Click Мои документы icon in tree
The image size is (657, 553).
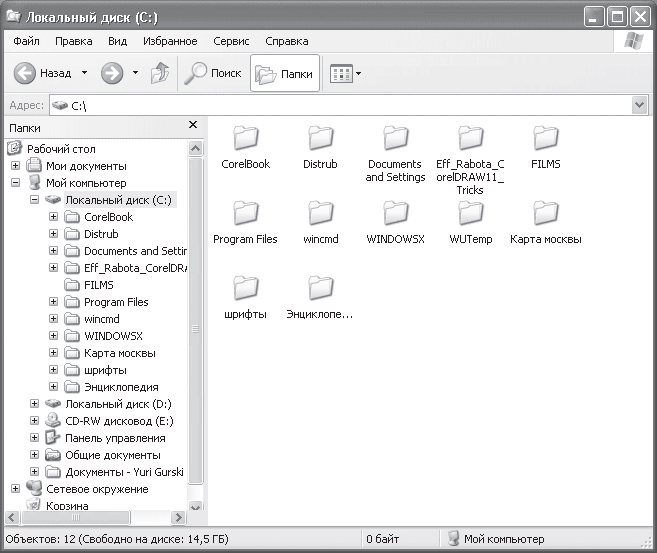(34, 165)
